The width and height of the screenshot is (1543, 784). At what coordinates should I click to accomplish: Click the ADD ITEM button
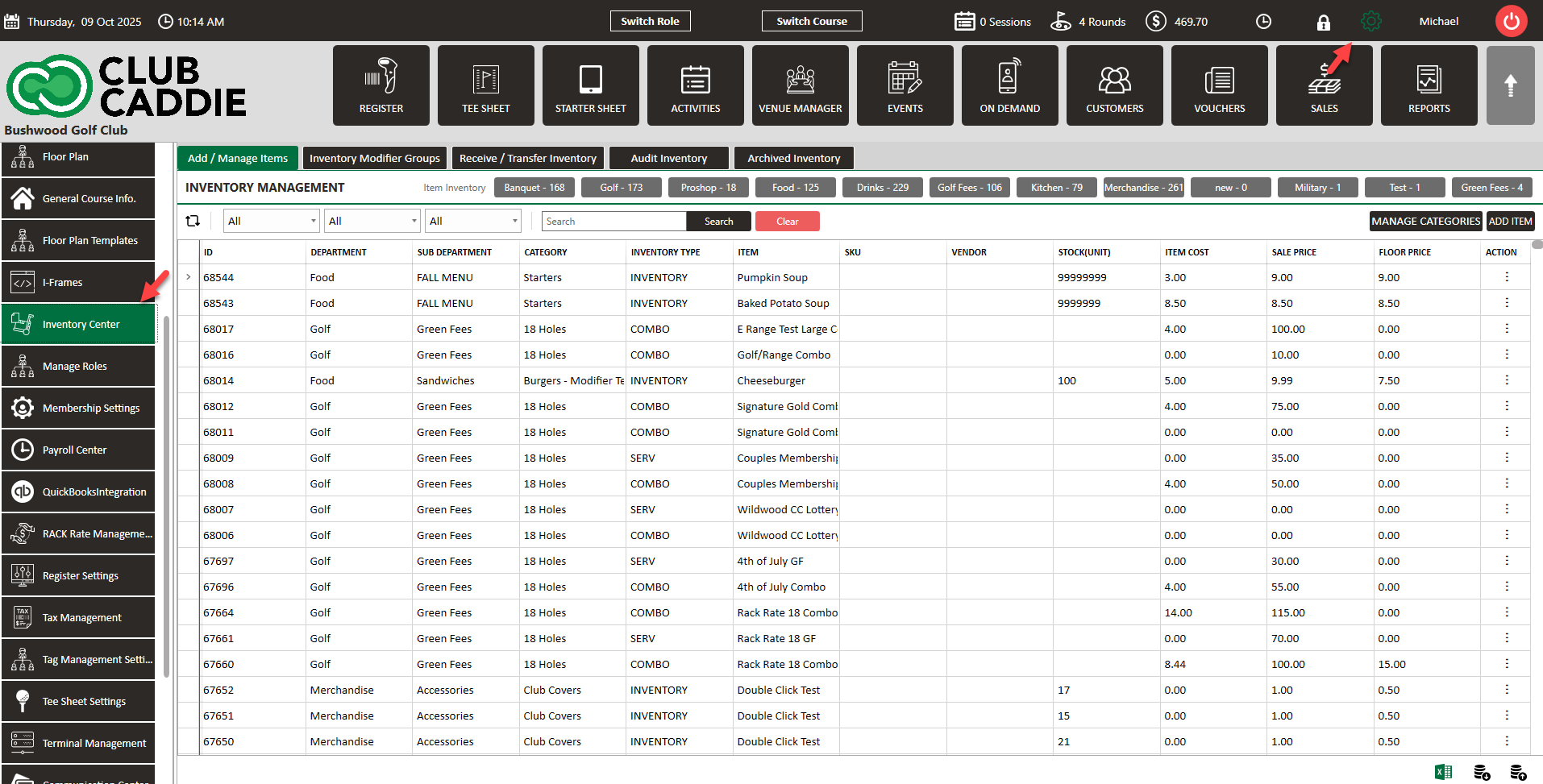click(x=1509, y=221)
